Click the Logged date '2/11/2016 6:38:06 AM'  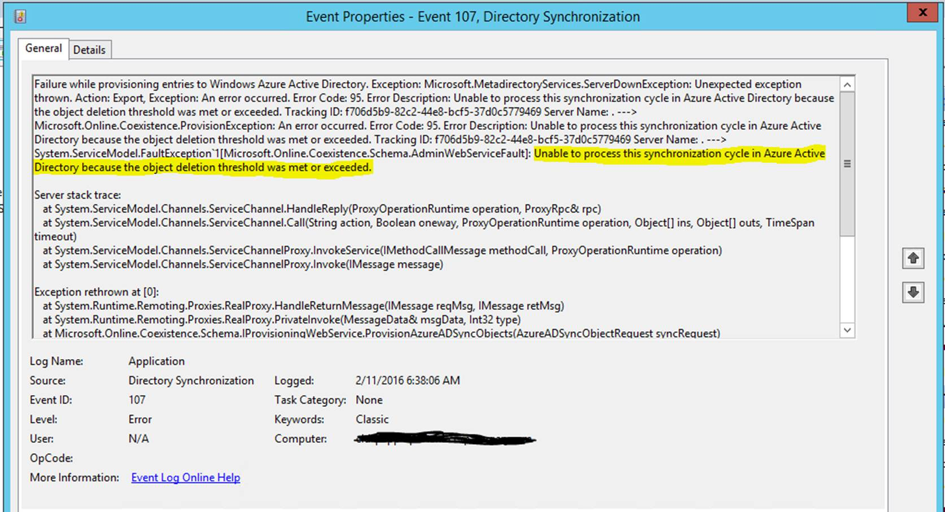tap(407, 381)
